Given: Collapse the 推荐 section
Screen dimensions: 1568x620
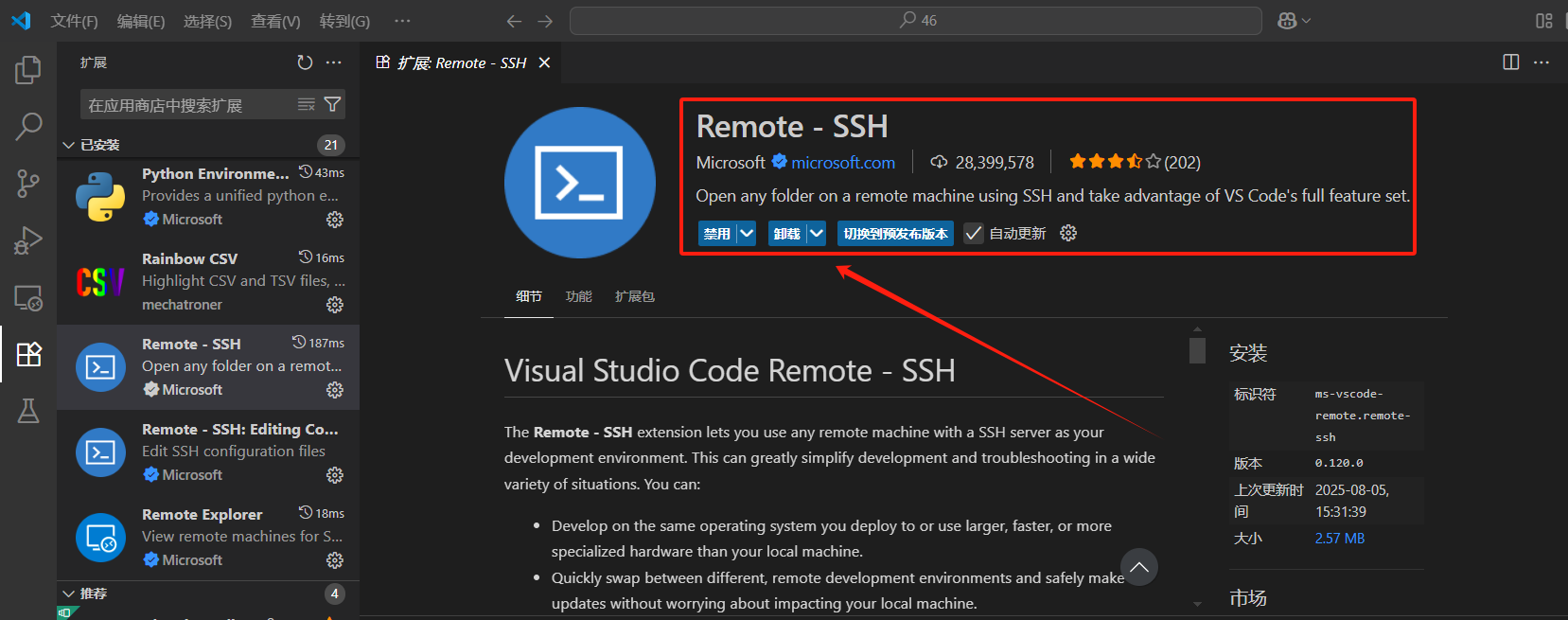Looking at the screenshot, I should coord(68,593).
